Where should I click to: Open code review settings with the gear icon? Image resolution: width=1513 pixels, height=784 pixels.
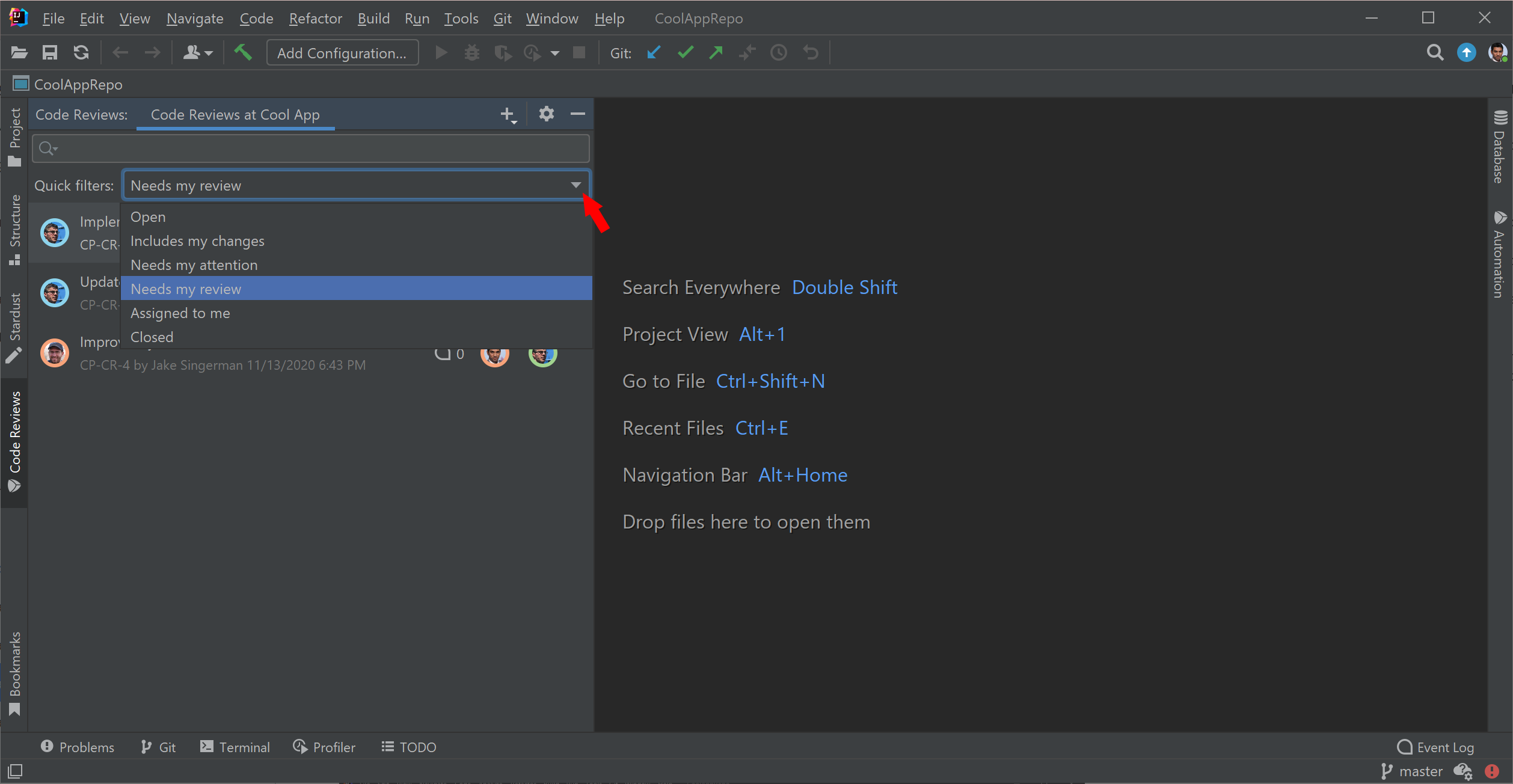coord(546,114)
